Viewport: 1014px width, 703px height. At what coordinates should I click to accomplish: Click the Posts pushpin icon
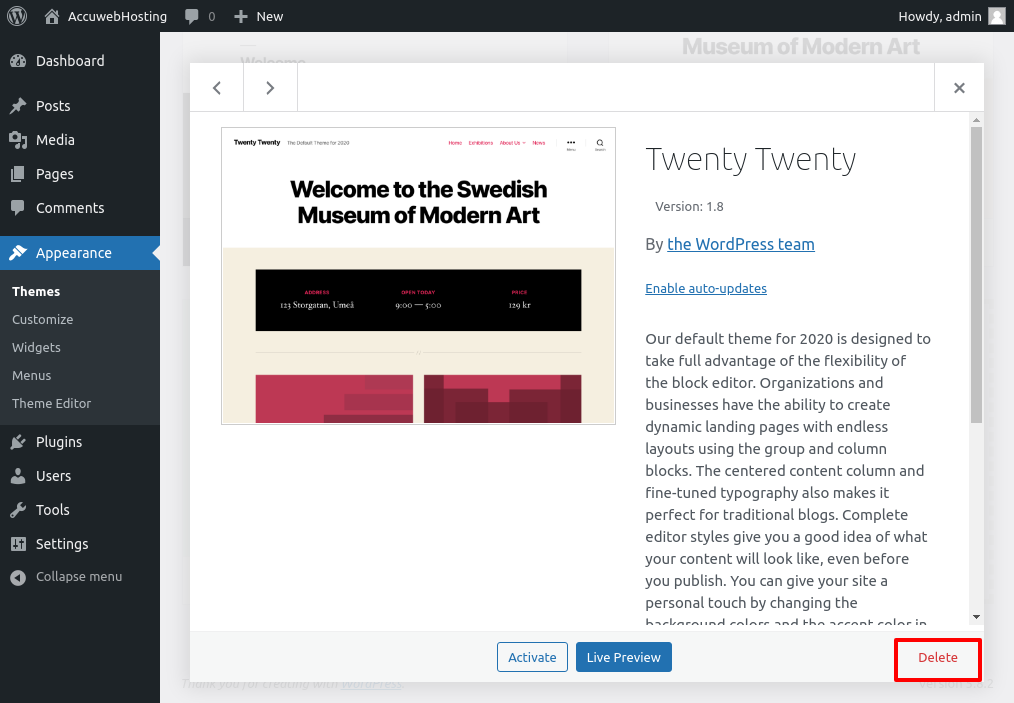18,105
